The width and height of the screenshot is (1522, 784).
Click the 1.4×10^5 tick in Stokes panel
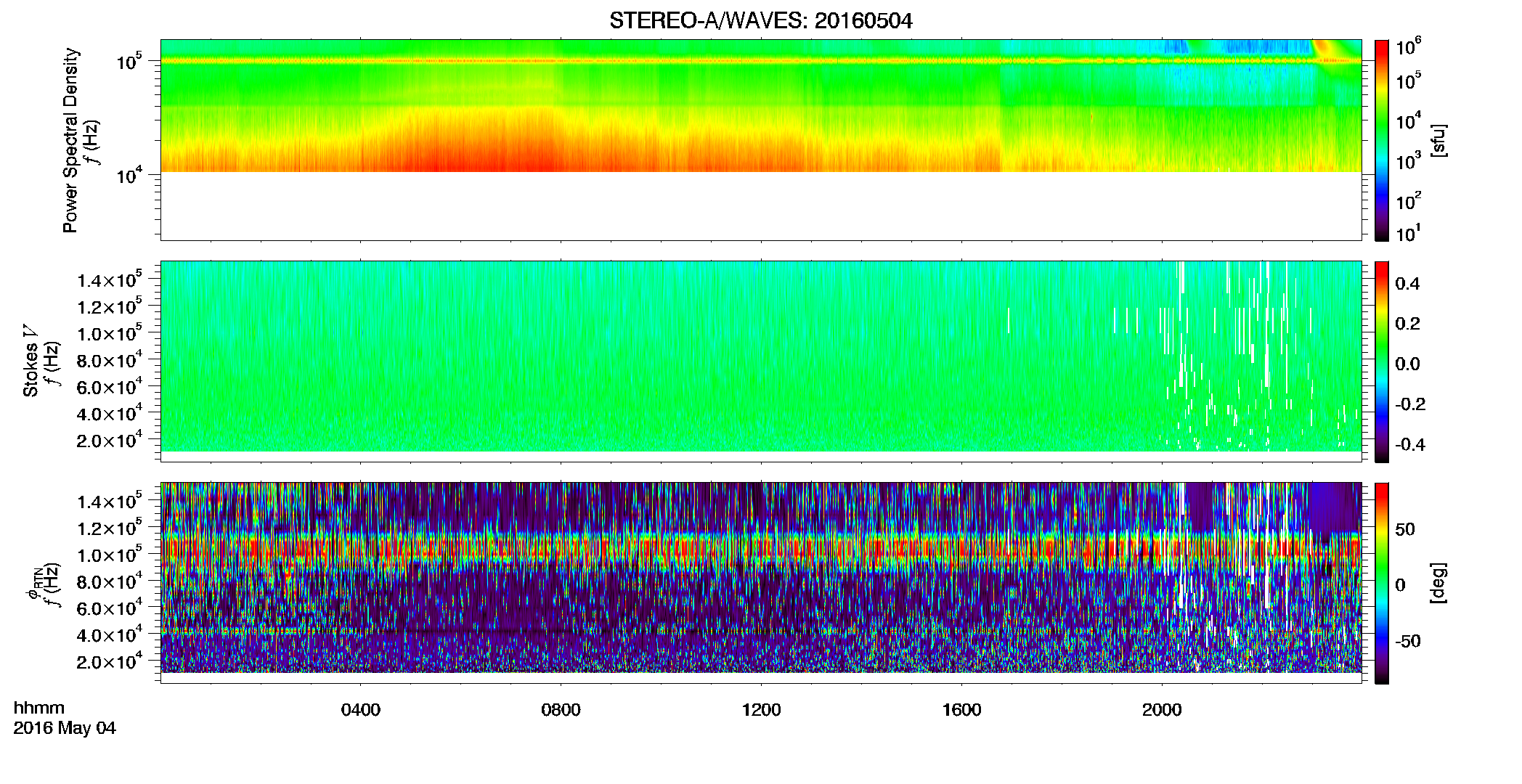click(109, 279)
